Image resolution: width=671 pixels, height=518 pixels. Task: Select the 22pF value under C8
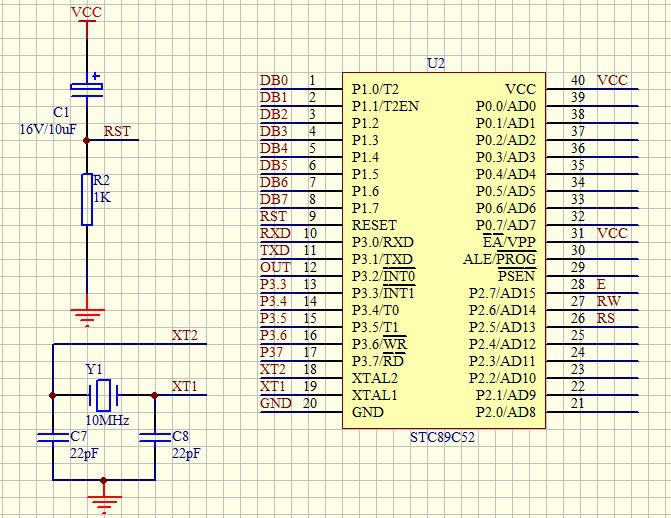[x=186, y=453]
